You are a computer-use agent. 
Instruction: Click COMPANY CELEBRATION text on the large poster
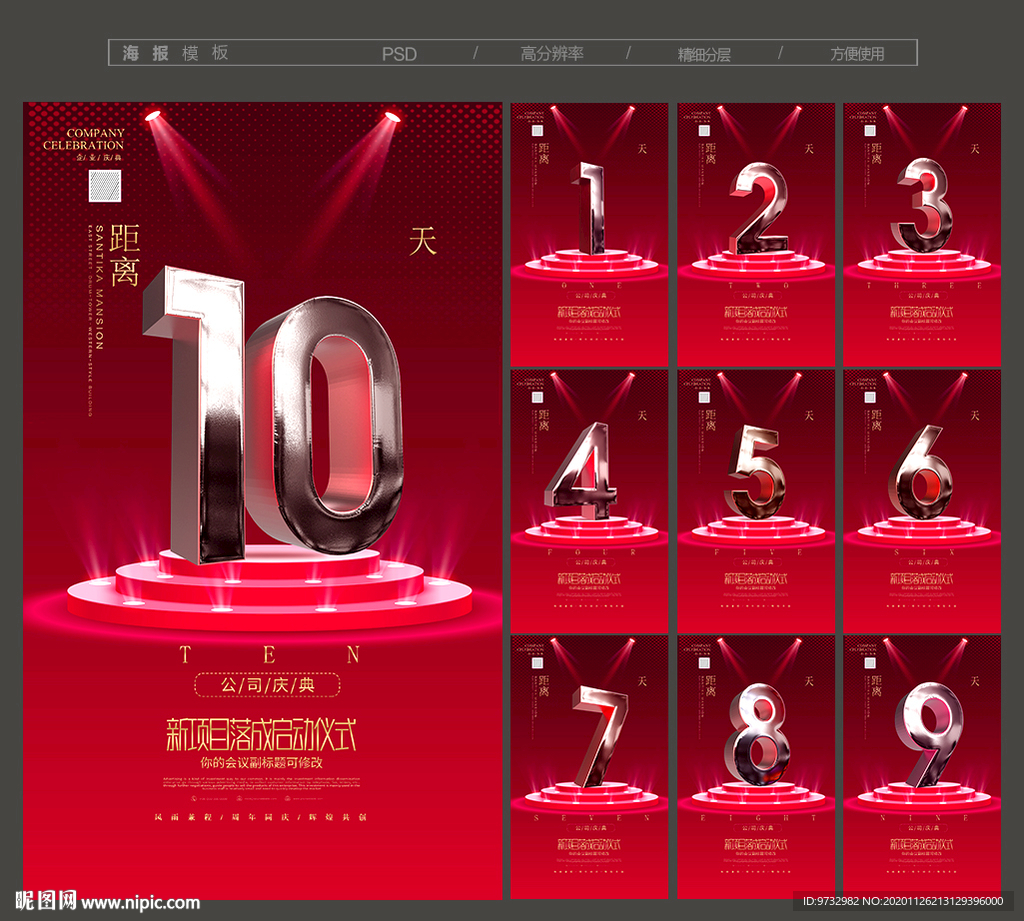[x=84, y=138]
